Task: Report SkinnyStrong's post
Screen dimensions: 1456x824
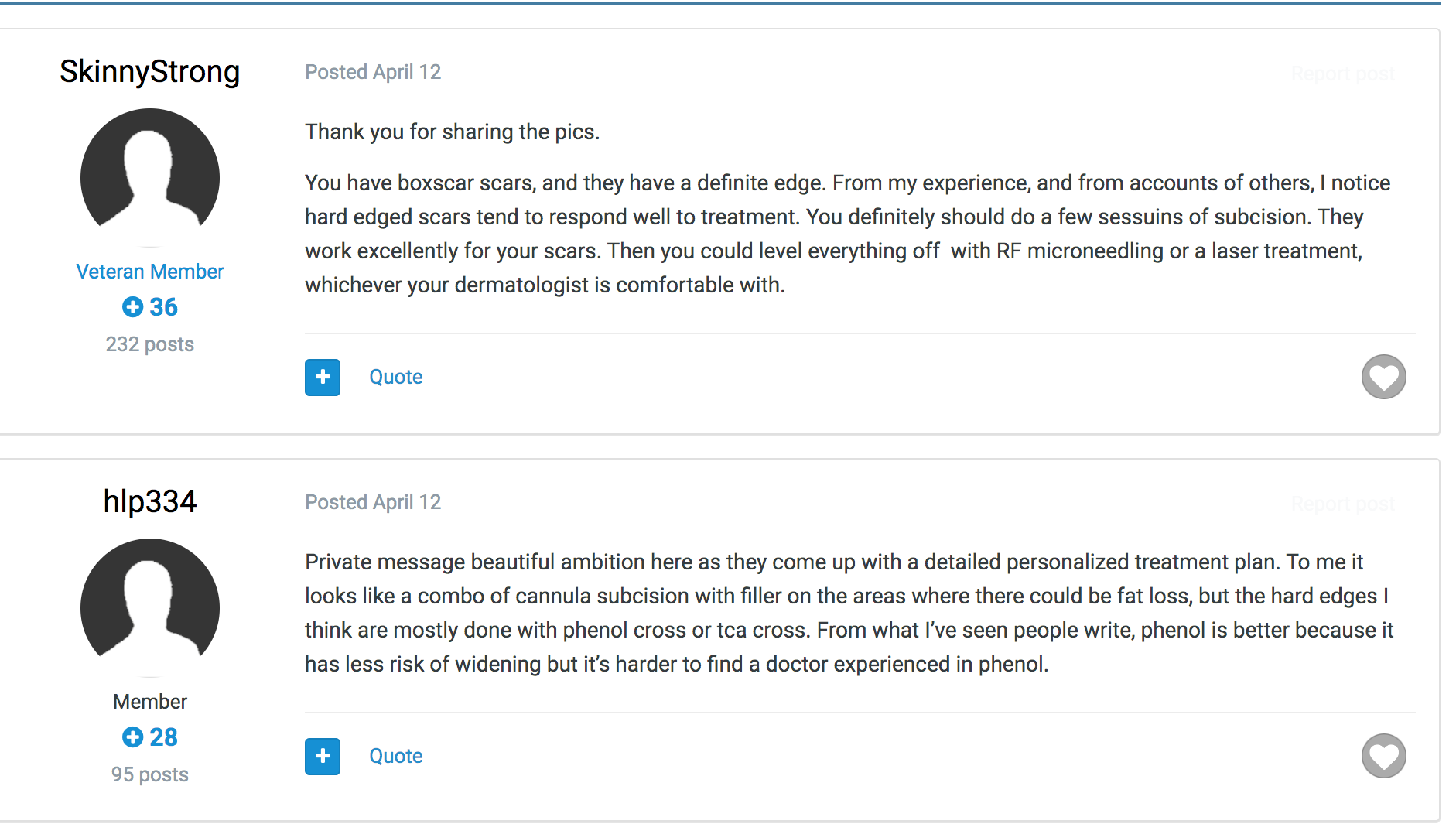Action: click(1343, 74)
